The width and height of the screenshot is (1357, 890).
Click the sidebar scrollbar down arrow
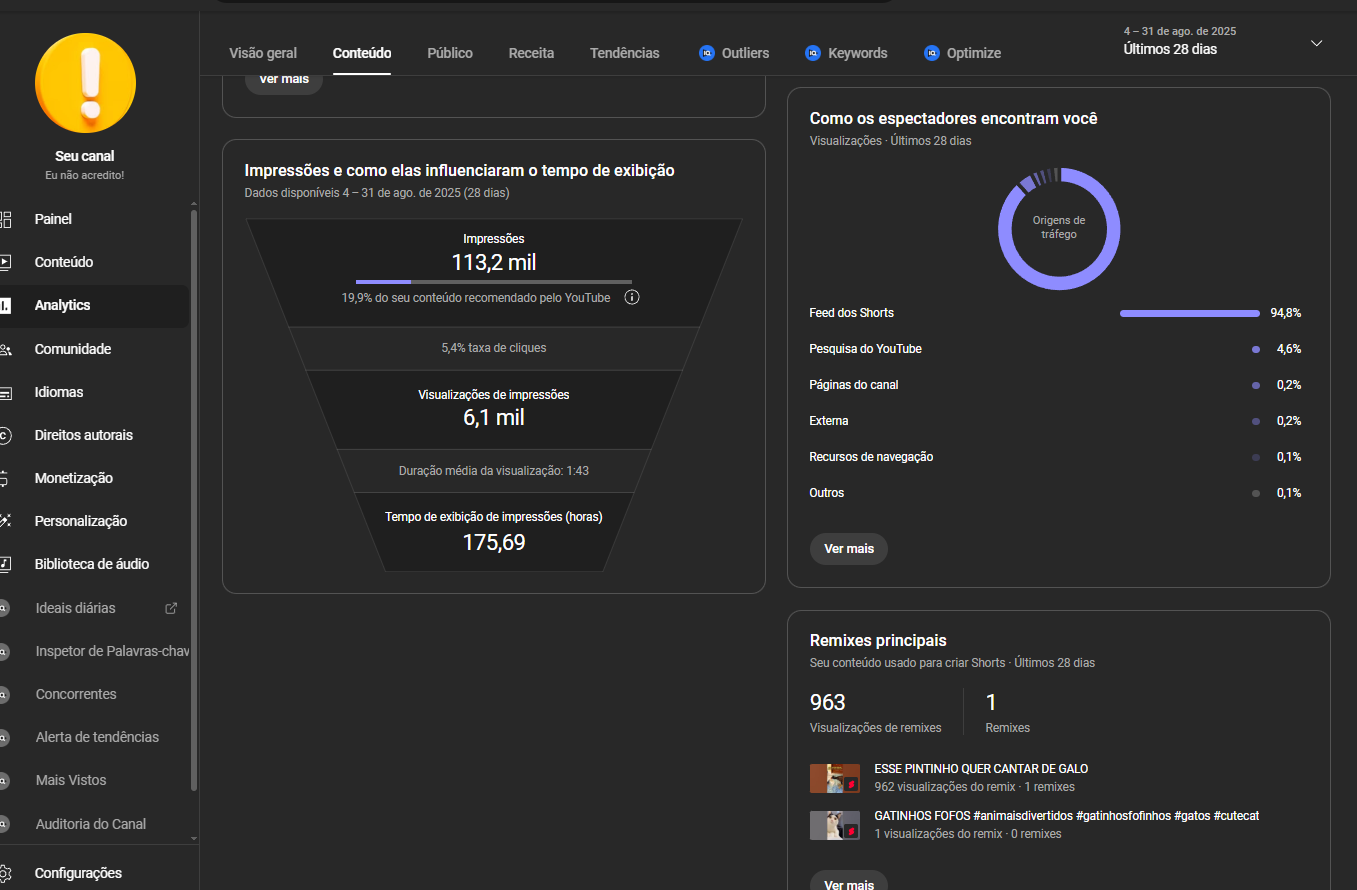194,838
